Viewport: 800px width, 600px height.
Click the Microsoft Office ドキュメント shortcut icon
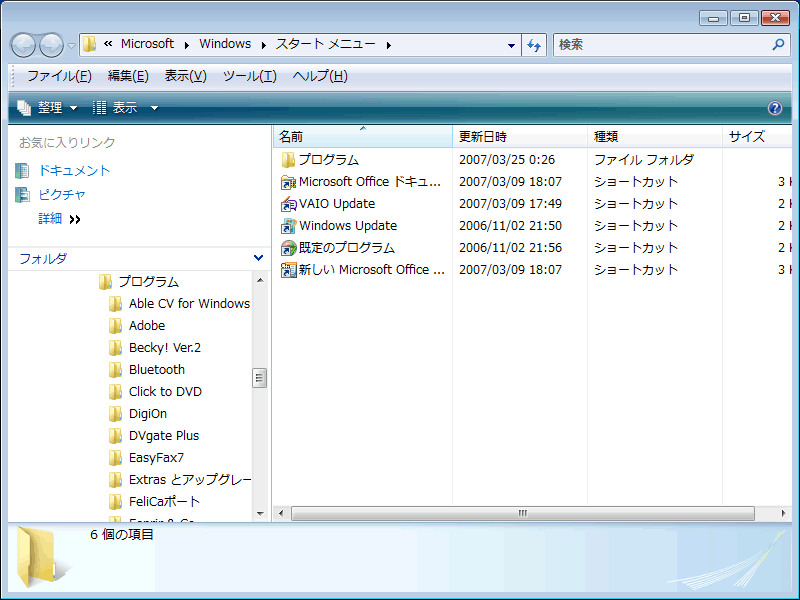289,182
